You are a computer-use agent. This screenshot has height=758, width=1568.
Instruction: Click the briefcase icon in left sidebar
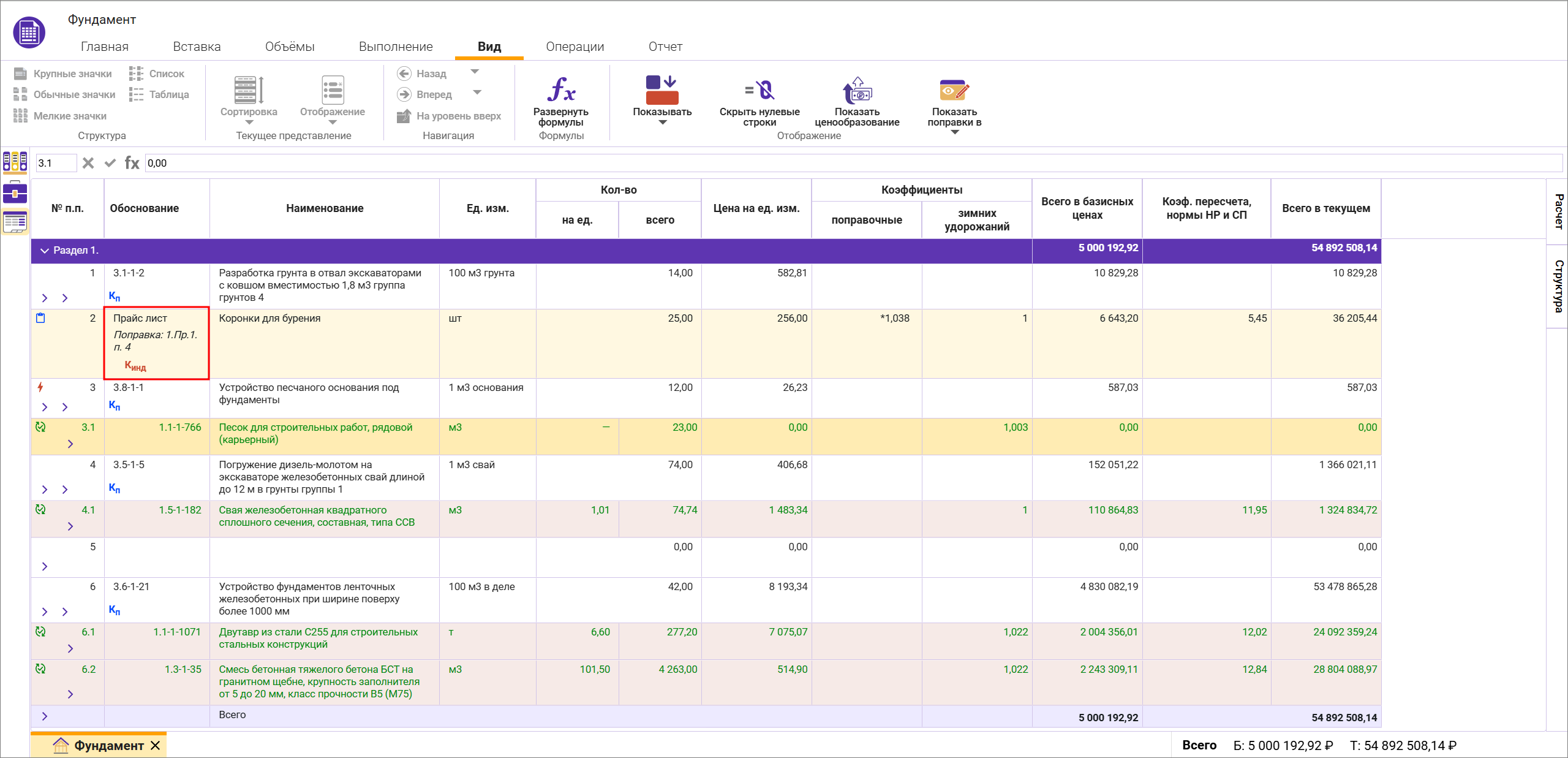point(15,192)
